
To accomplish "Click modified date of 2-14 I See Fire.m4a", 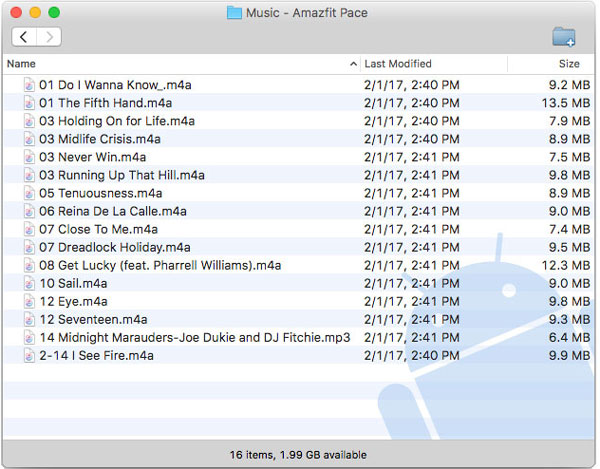I will (x=412, y=356).
